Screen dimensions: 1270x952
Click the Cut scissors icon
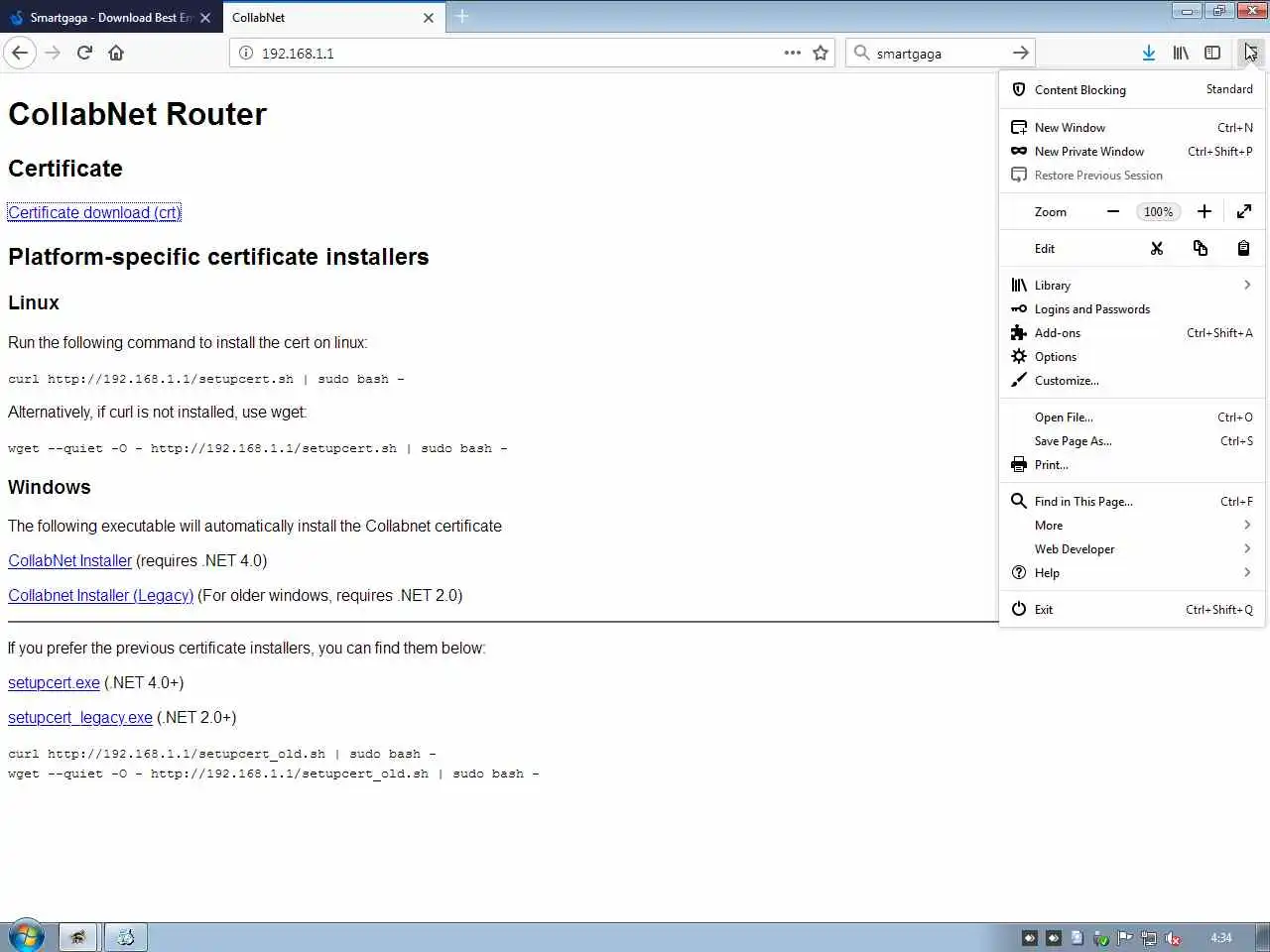click(x=1157, y=248)
